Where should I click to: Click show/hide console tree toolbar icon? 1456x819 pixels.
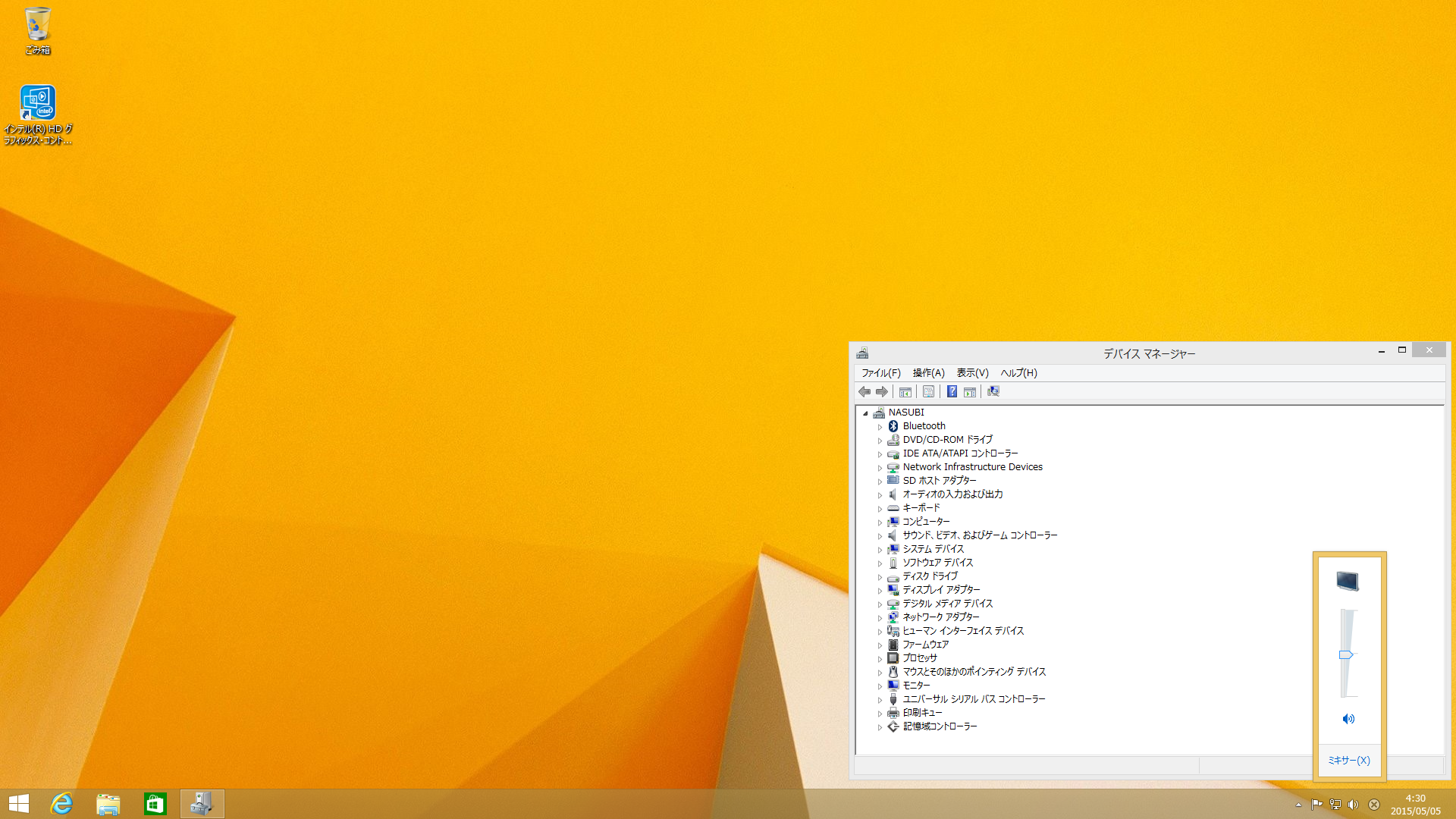905,391
